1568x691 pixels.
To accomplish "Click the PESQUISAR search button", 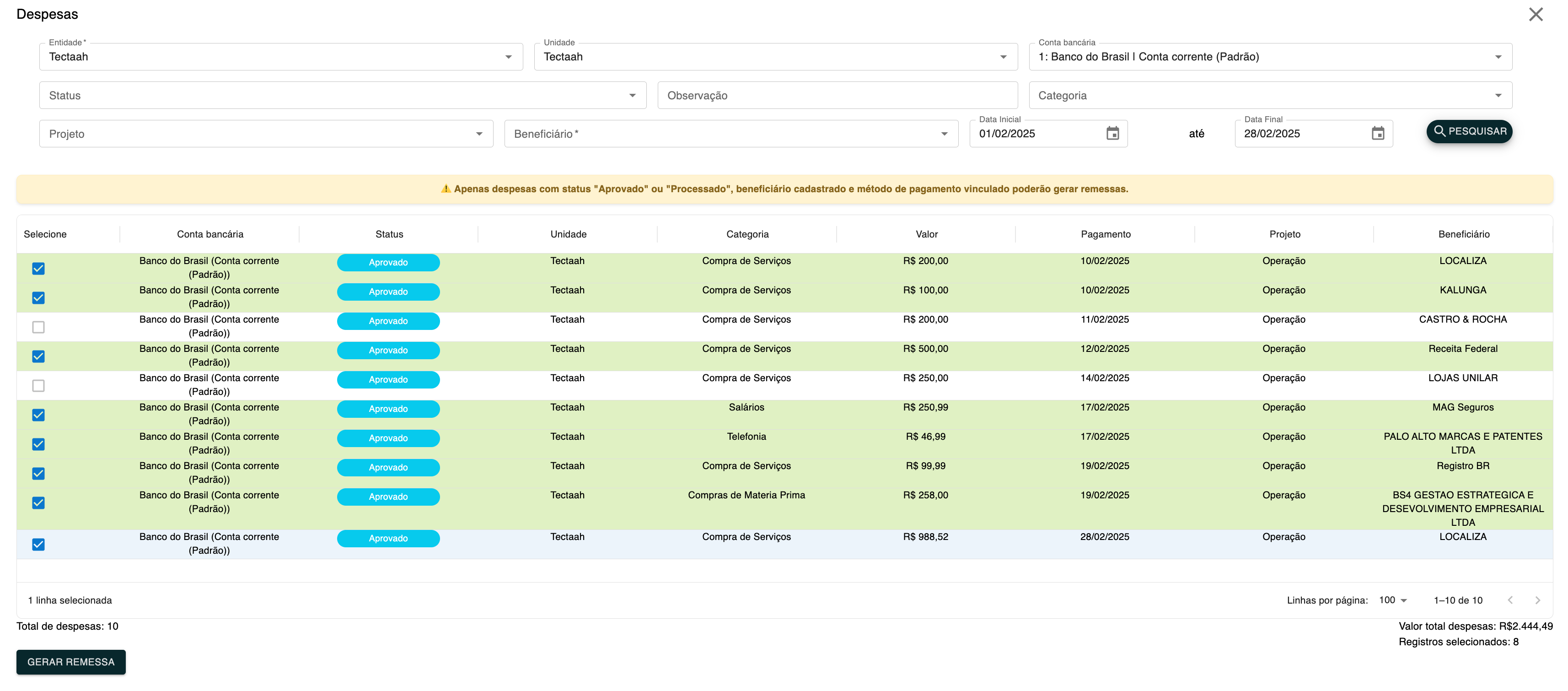I will [1469, 131].
